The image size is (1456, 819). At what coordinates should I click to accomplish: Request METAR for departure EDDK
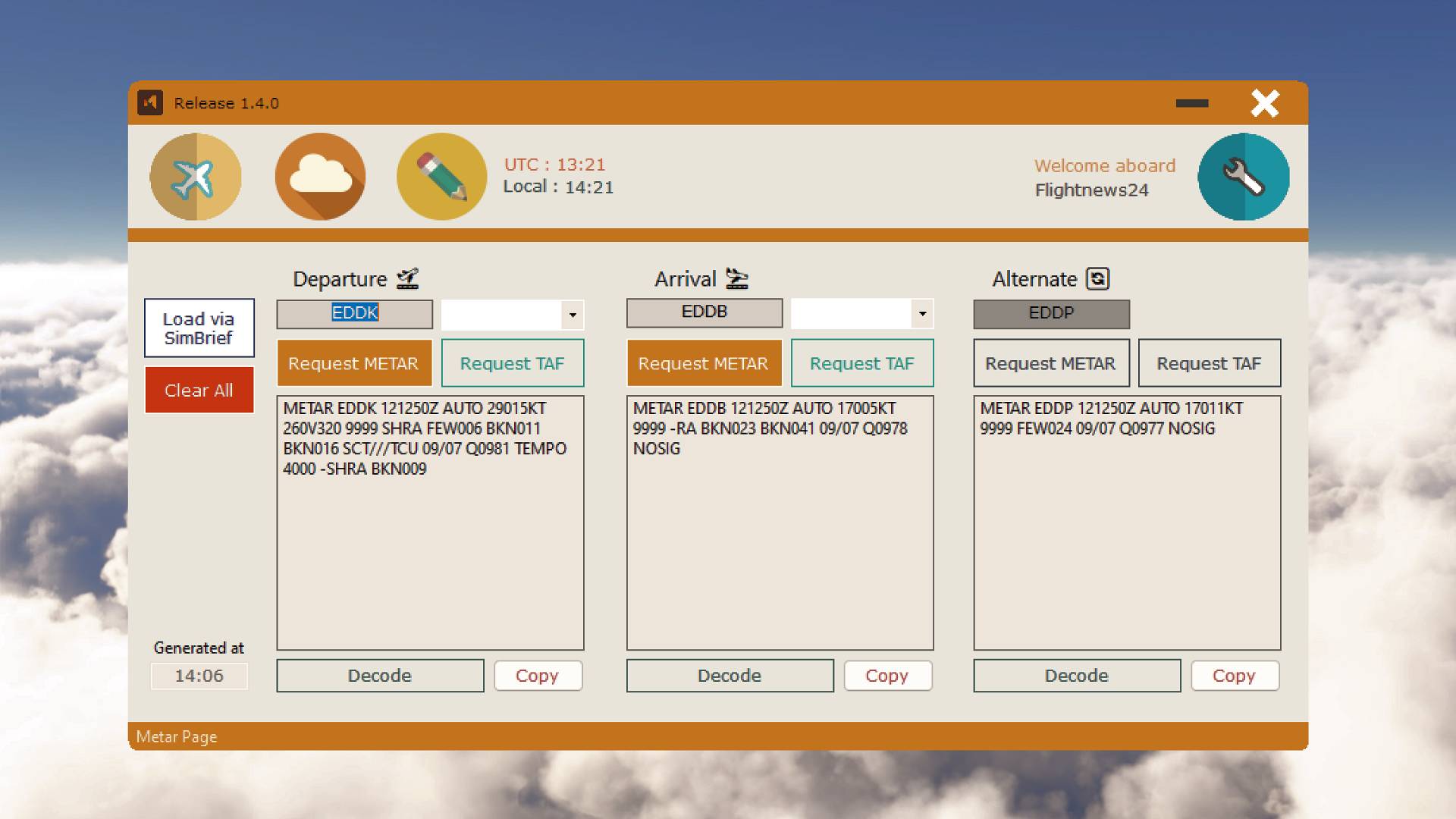click(354, 363)
